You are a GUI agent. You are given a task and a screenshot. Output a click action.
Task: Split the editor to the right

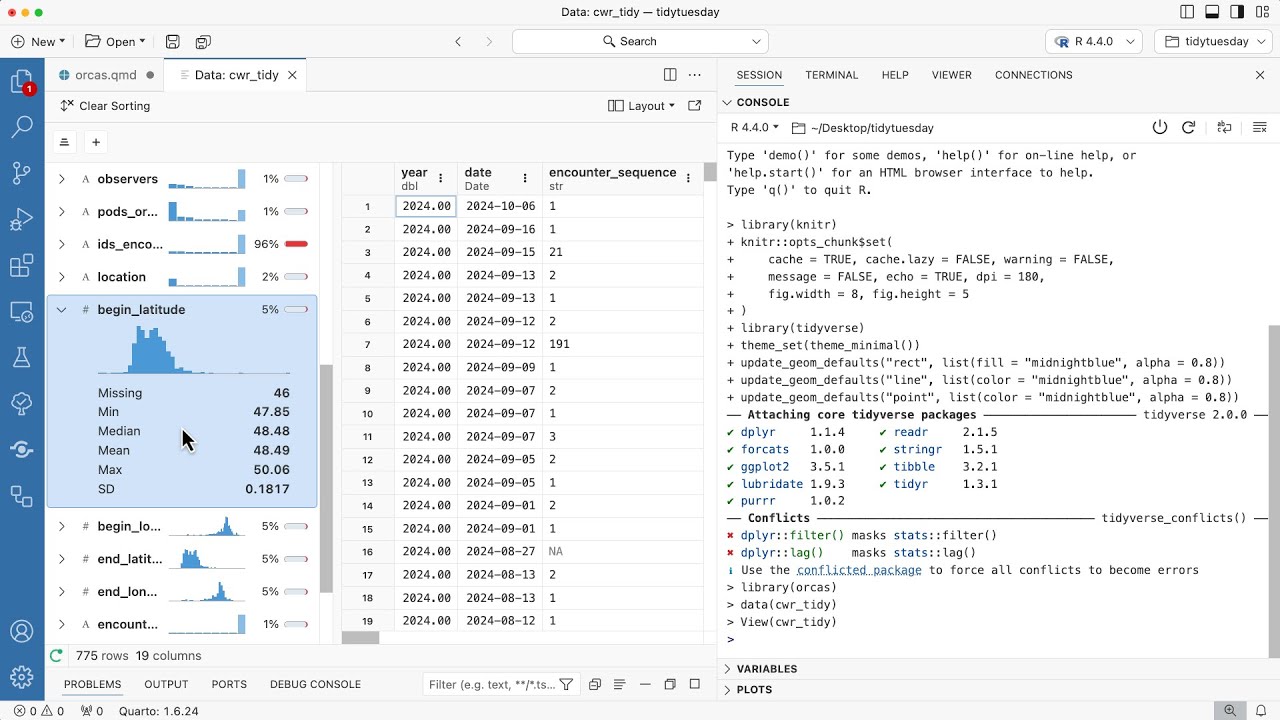[670, 75]
